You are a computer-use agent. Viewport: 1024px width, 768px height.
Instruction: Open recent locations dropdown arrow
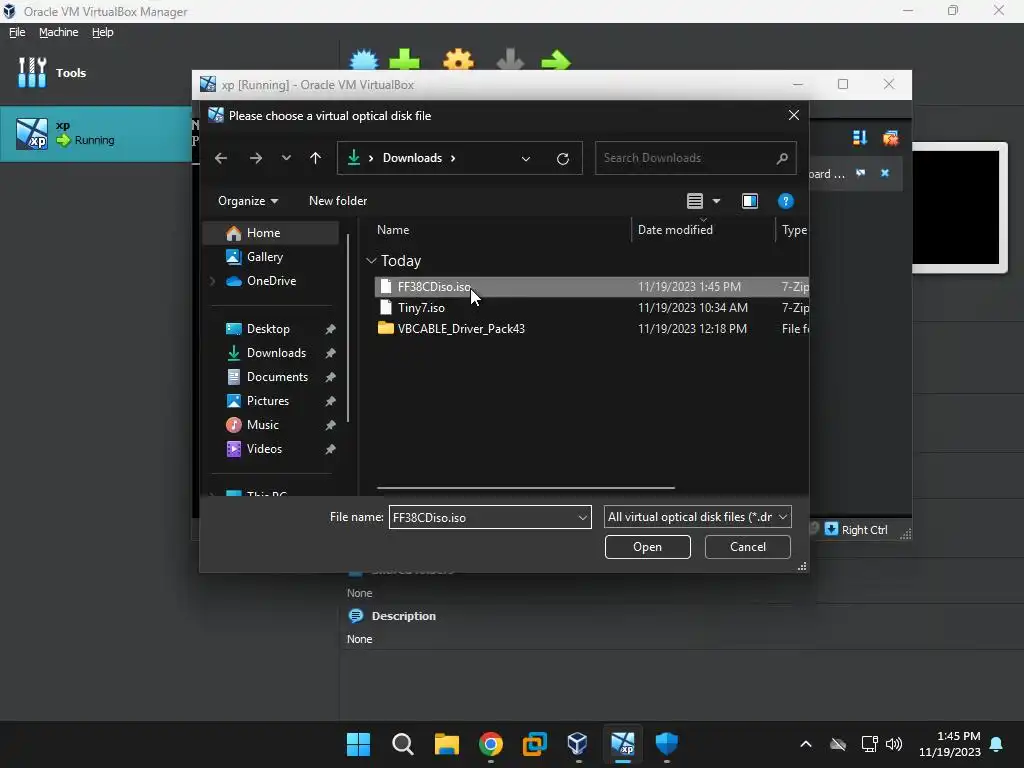[x=286, y=158]
